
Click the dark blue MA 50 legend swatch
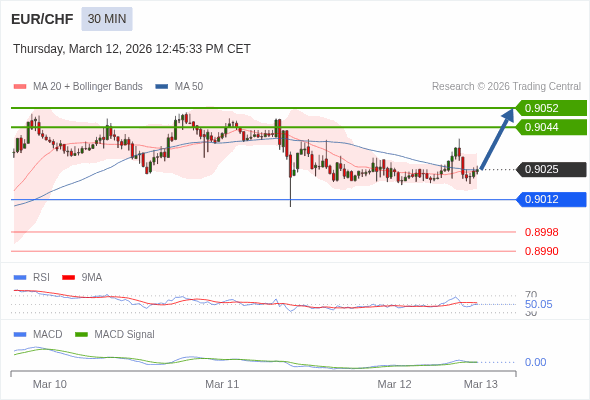click(x=162, y=87)
